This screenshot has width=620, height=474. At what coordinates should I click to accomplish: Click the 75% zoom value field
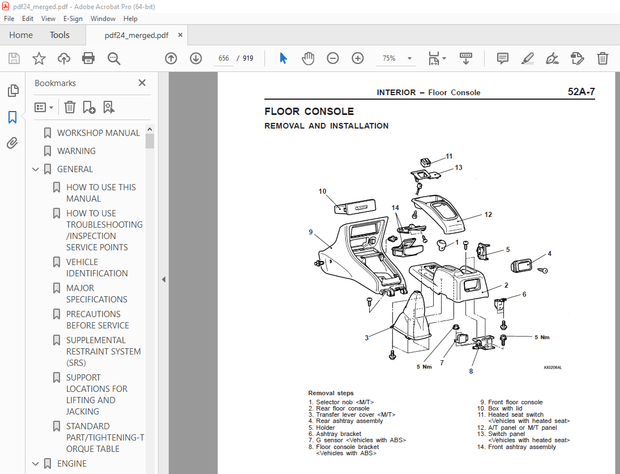[389, 59]
